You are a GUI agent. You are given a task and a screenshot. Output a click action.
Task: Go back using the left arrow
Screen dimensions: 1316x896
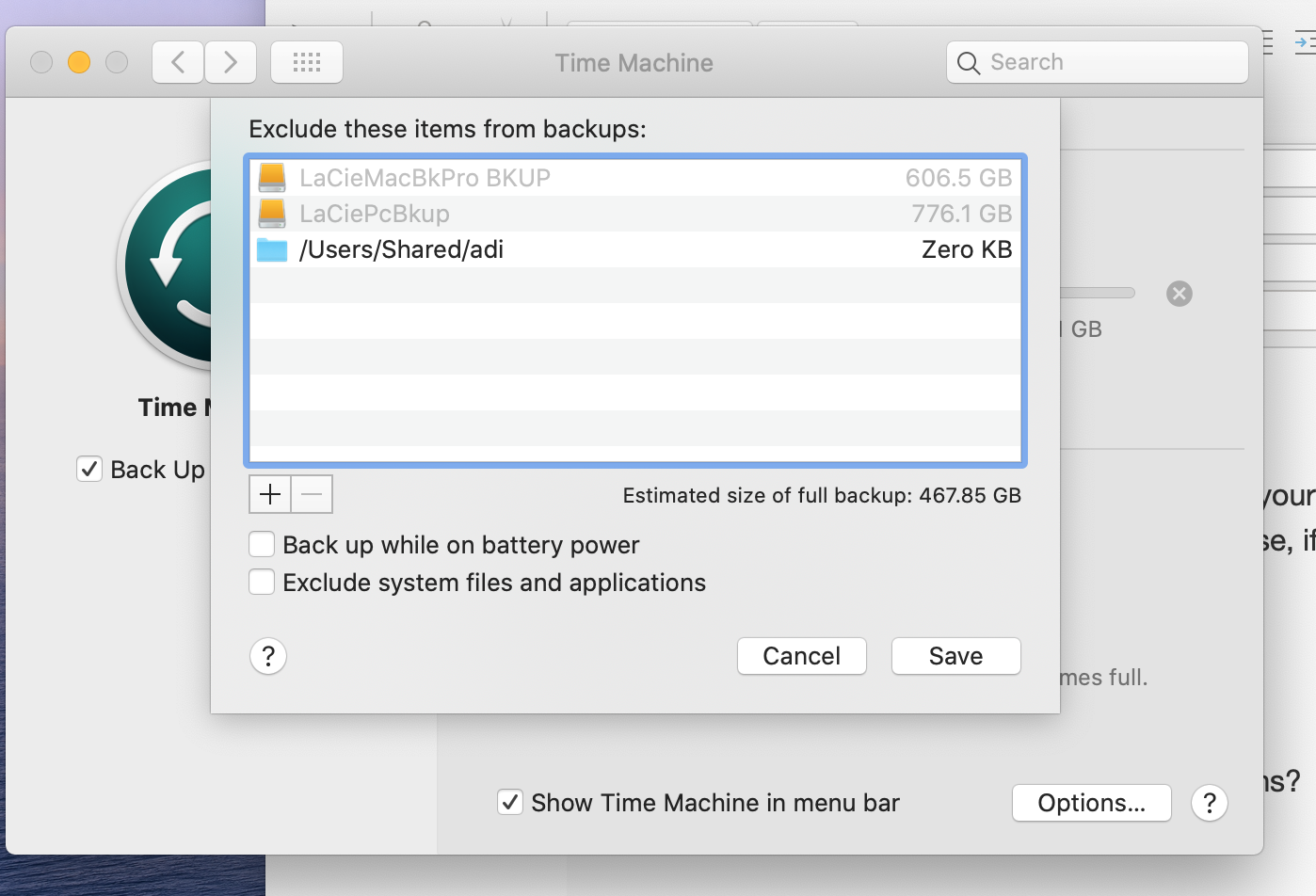[x=178, y=63]
